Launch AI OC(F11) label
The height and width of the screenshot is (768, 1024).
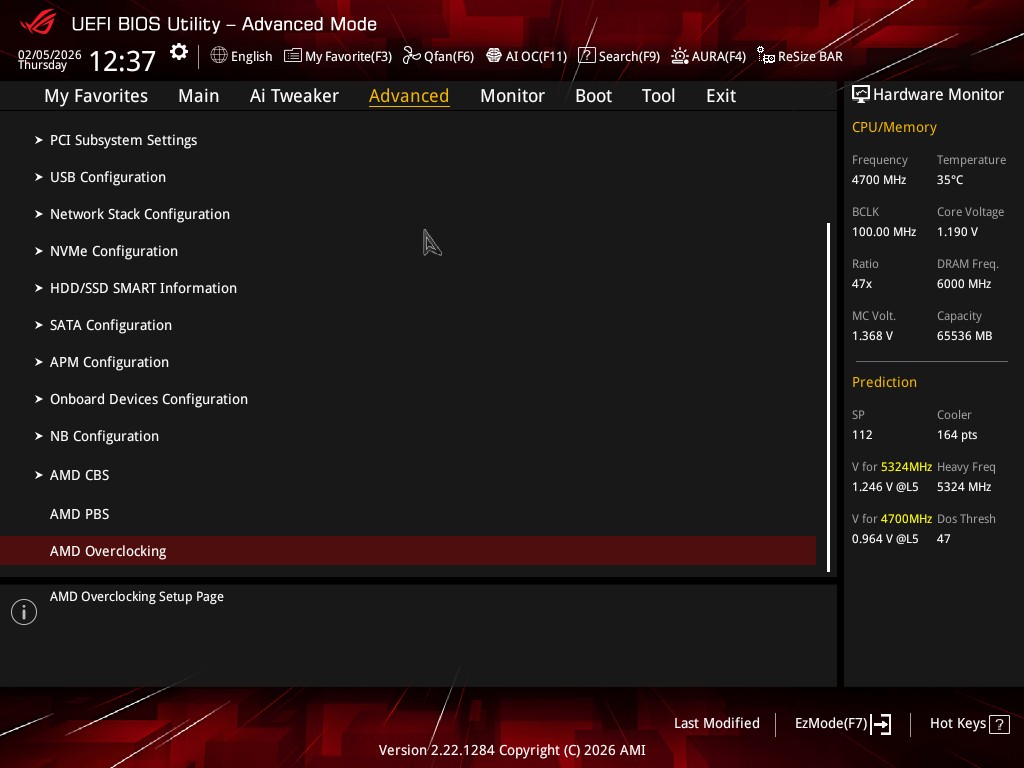[536, 57]
